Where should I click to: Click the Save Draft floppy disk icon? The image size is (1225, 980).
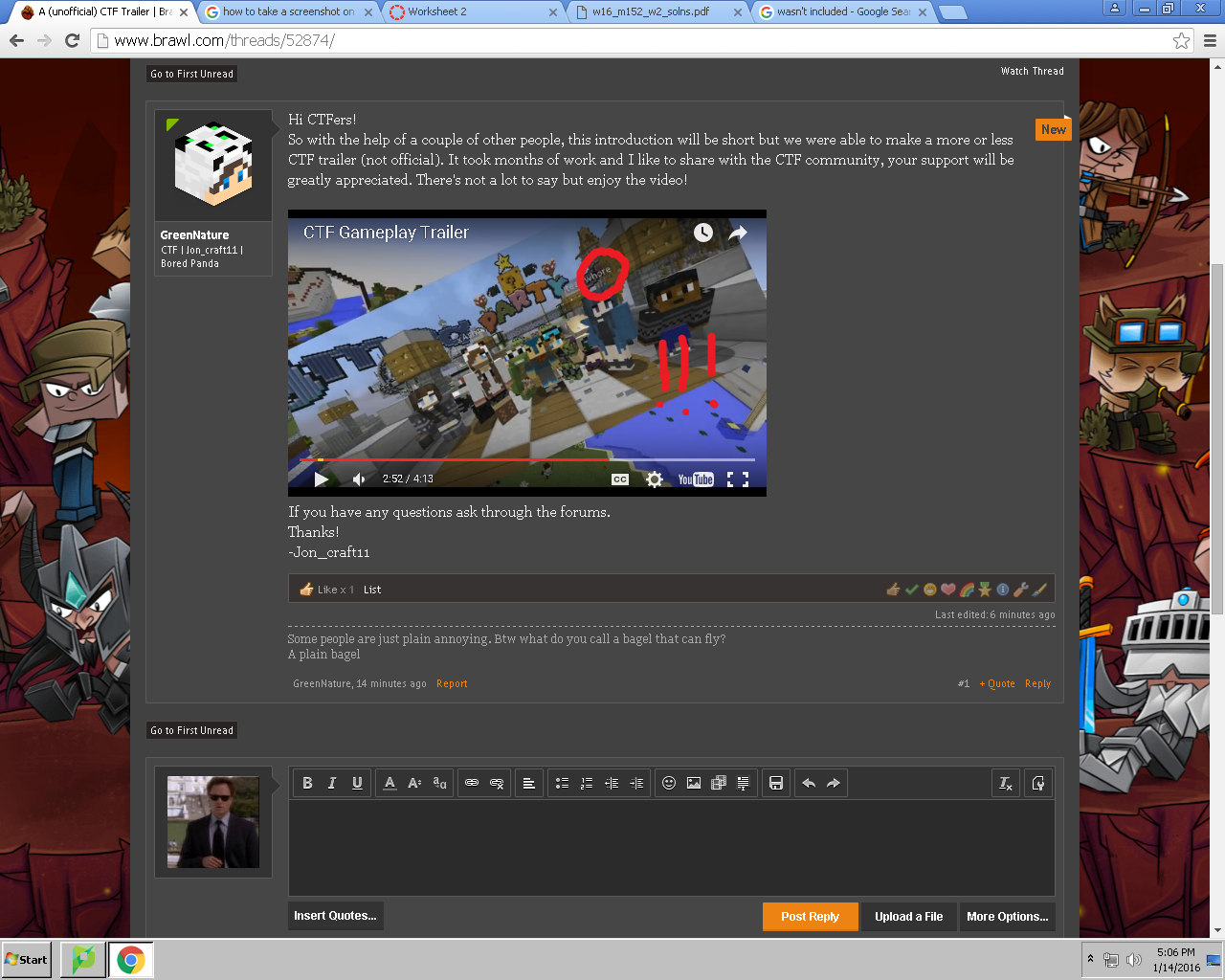[x=776, y=783]
